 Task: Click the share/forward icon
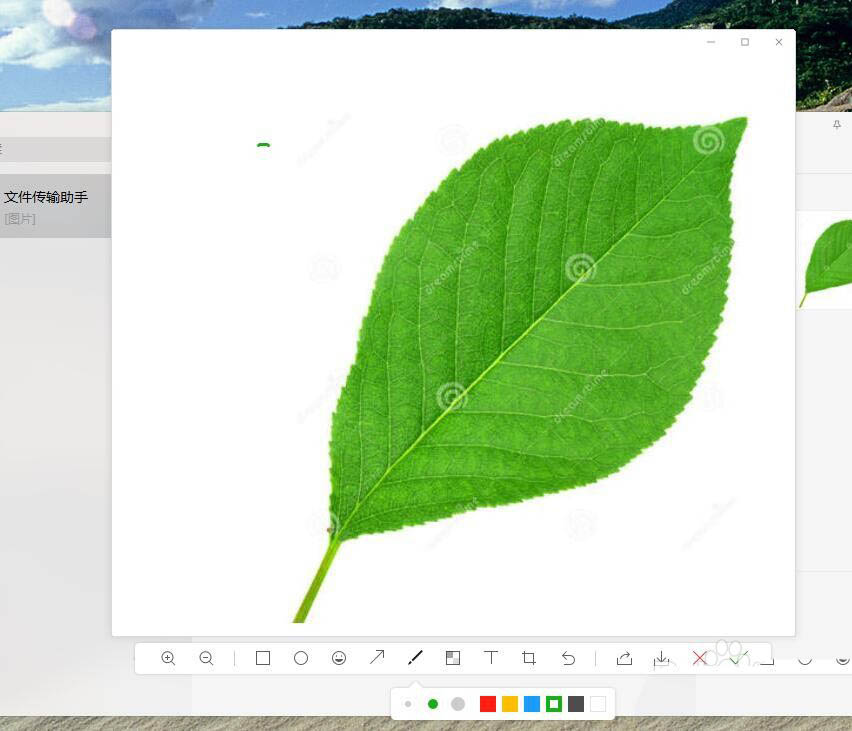pyautogui.click(x=624, y=658)
